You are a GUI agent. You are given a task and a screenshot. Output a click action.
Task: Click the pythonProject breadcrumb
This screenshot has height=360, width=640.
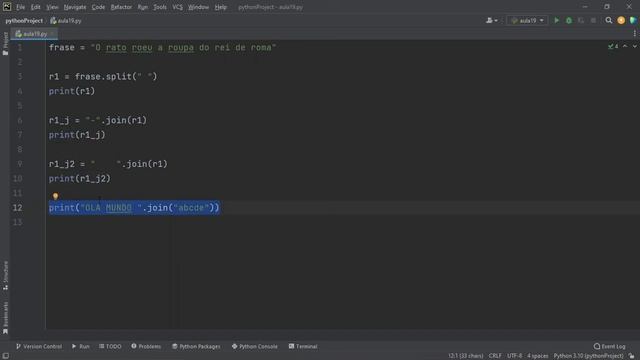(24, 20)
